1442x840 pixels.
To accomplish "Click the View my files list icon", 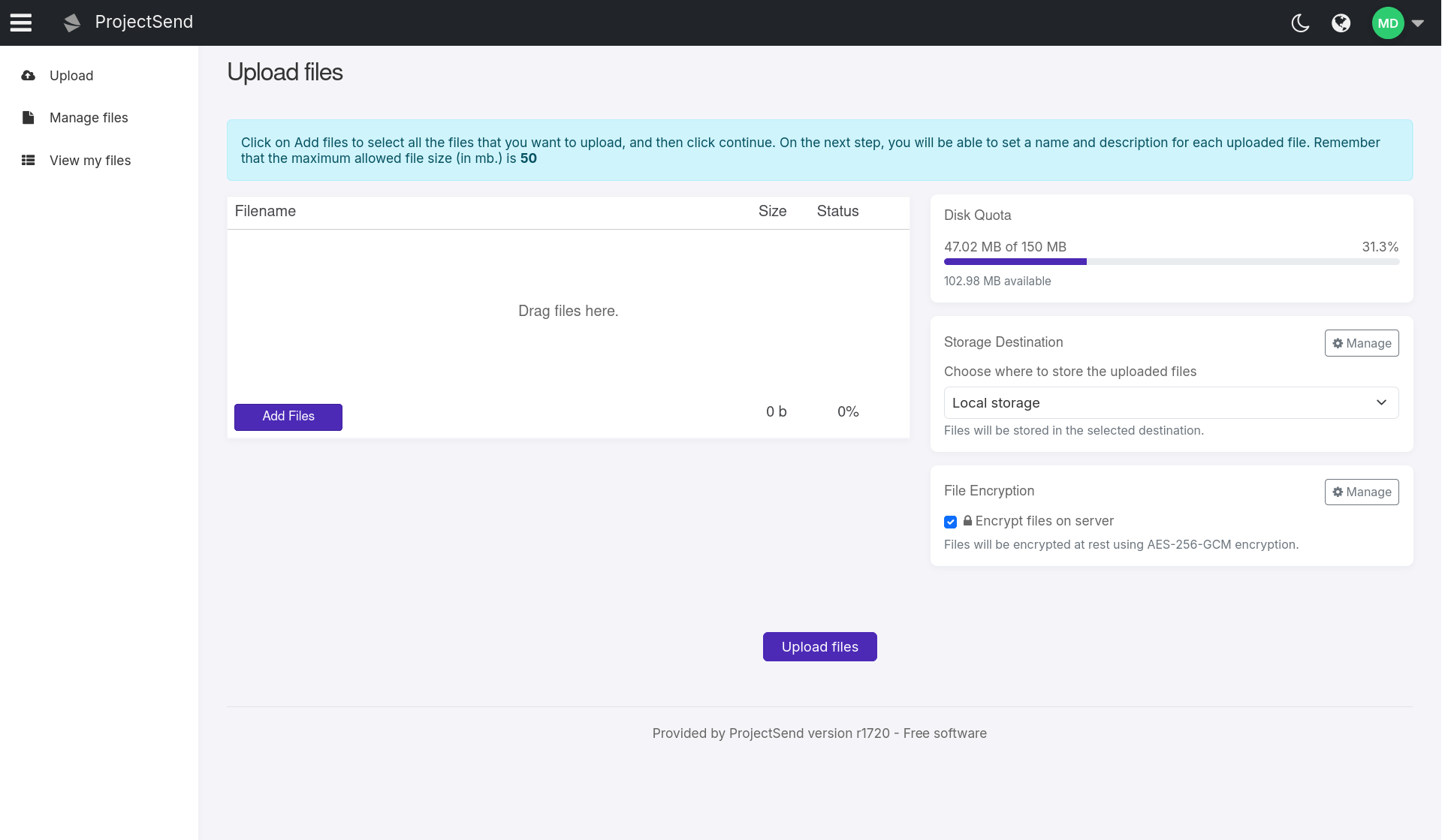I will 28,159.
